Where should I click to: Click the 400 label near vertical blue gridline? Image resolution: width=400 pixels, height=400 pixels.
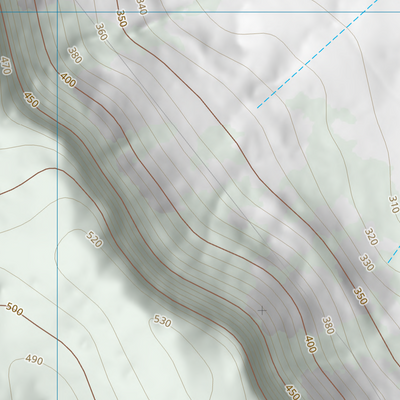[68, 80]
